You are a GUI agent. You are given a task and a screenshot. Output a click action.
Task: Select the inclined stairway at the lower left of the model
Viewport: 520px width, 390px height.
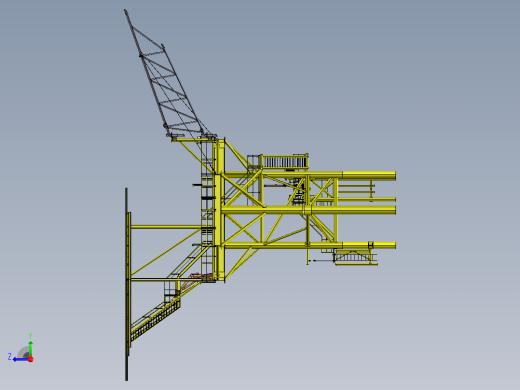[x=155, y=321]
